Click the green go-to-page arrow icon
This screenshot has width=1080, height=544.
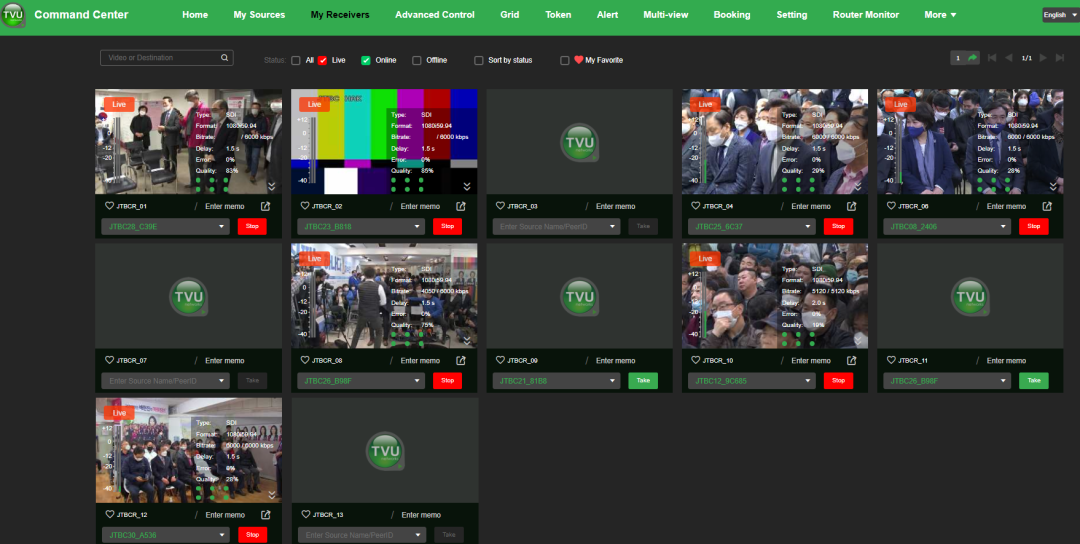coord(973,58)
